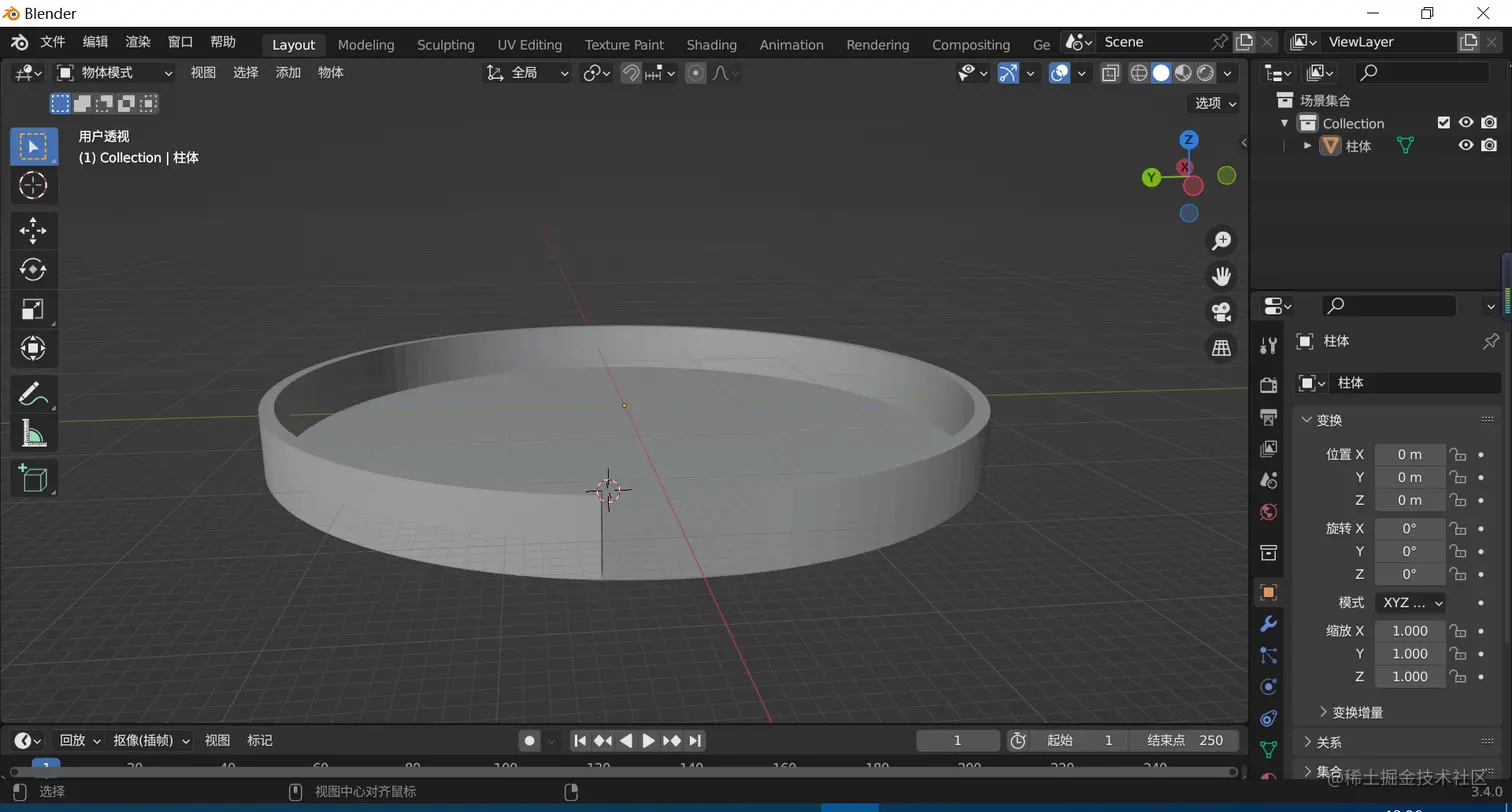
Task: Uncheck the Collection exclude checkbox
Action: pos(1443,123)
